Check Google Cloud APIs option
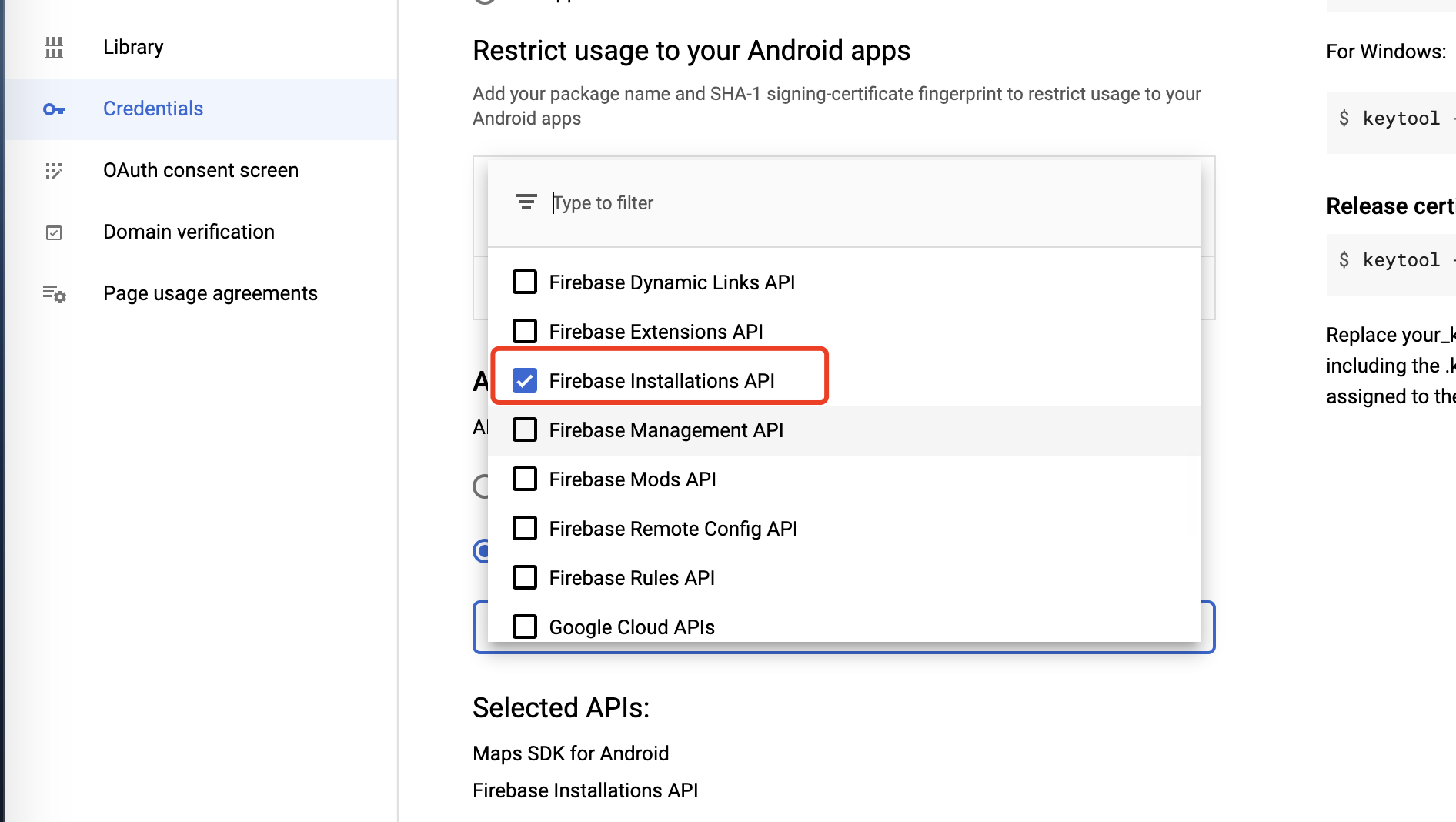 525,627
